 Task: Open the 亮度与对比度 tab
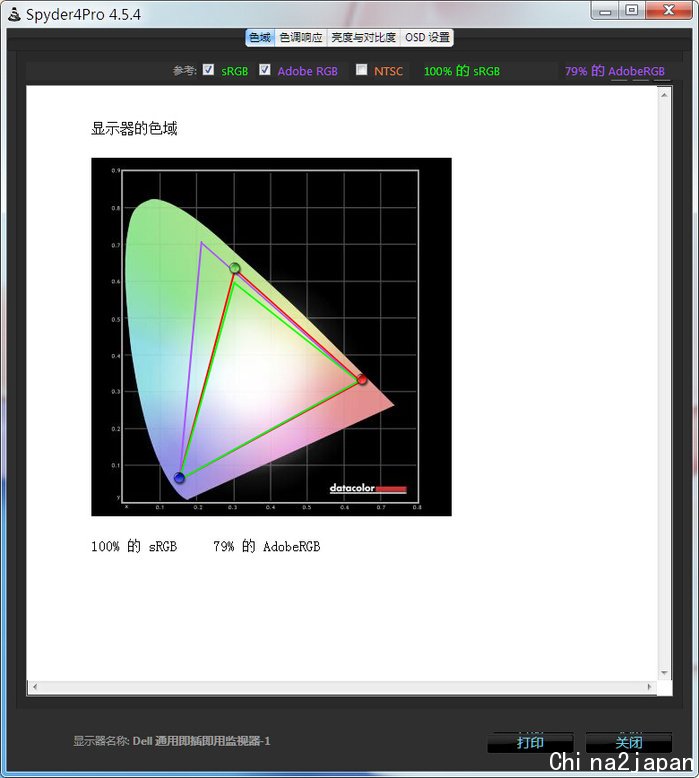pos(363,38)
